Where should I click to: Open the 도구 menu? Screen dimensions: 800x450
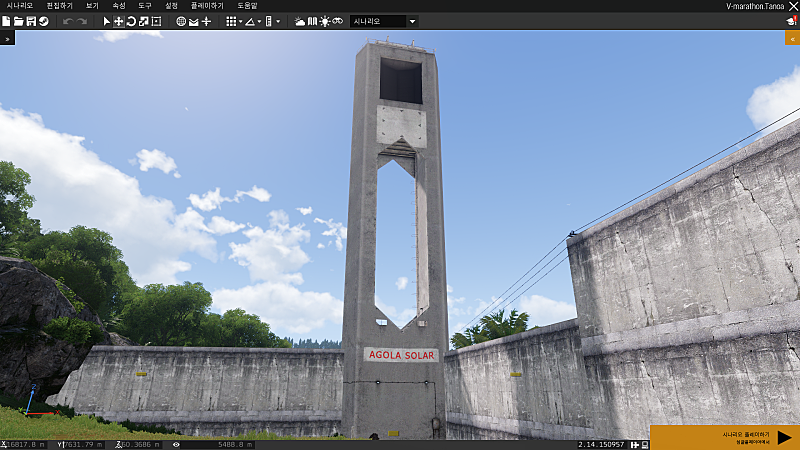[x=145, y=6]
